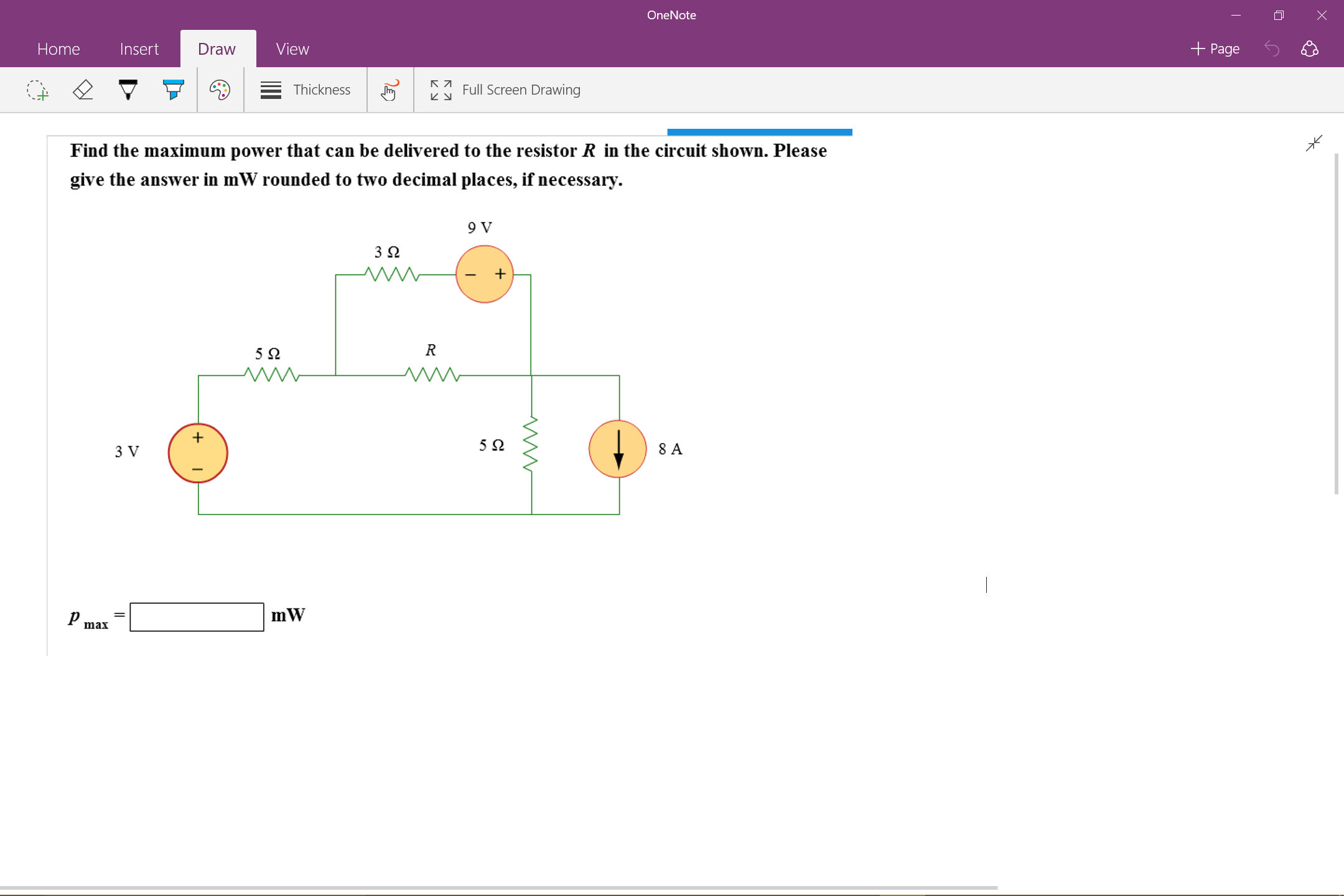1344x896 pixels.
Task: Select the Pen tool
Action: tap(128, 90)
